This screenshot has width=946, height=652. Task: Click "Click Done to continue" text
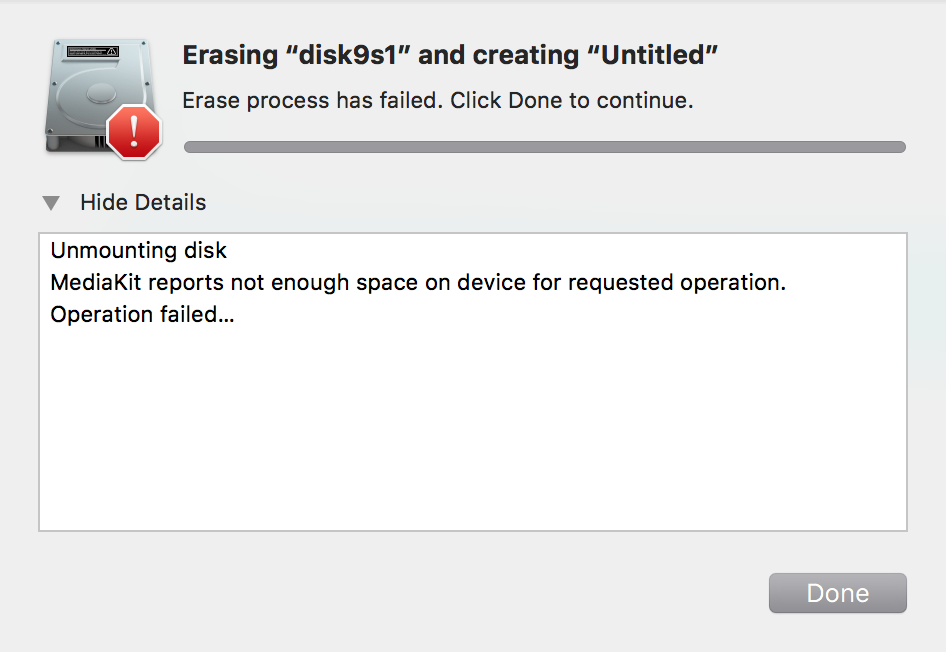(x=571, y=100)
